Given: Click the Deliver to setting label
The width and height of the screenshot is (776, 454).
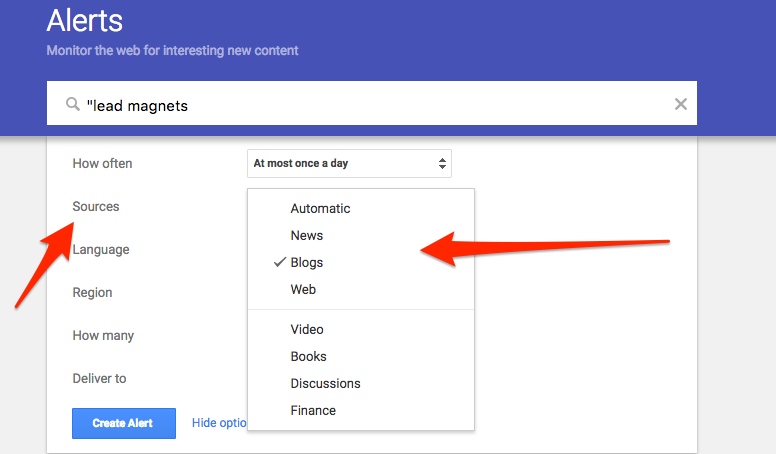Looking at the screenshot, I should (99, 378).
